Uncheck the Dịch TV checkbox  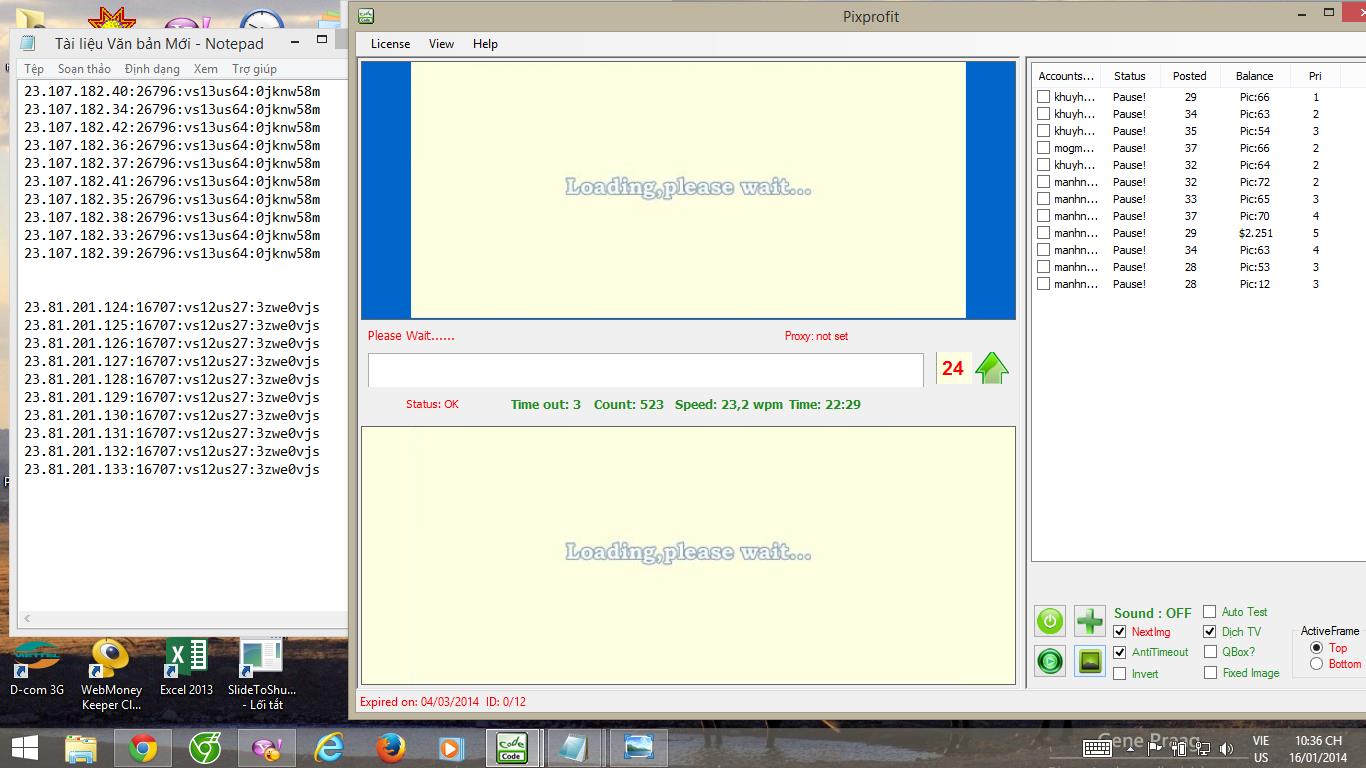[1210, 632]
